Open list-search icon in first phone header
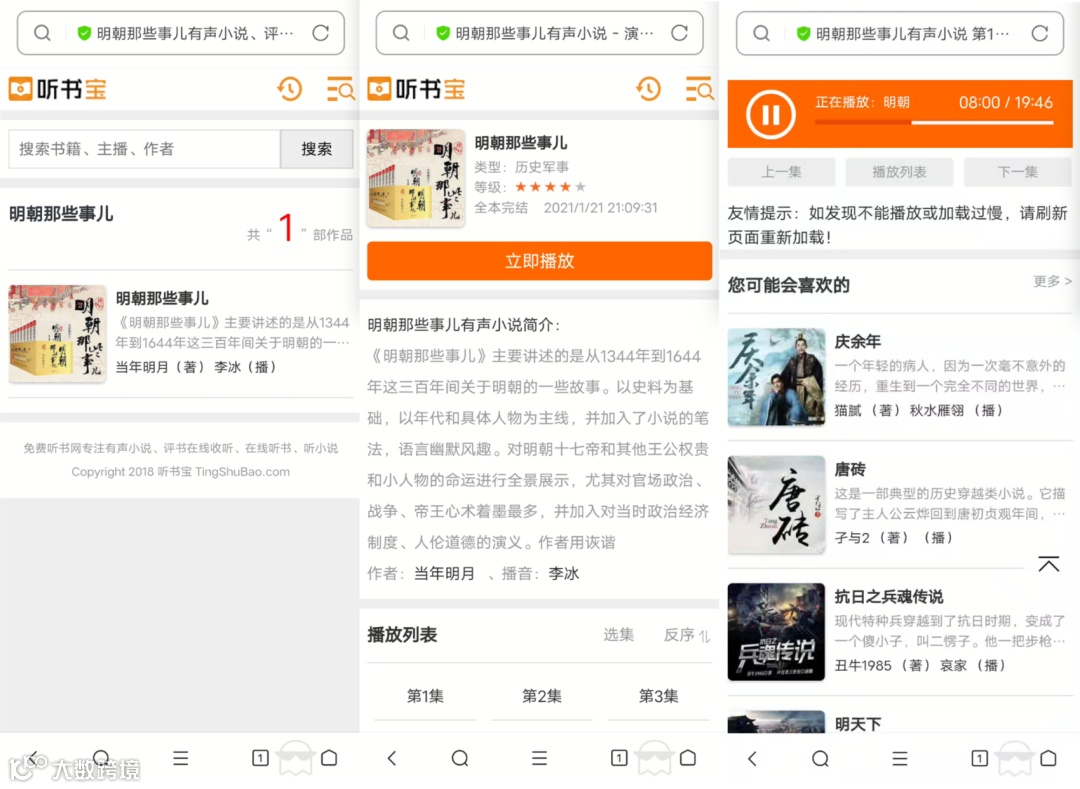Image resolution: width=1080 pixels, height=789 pixels. (340, 89)
